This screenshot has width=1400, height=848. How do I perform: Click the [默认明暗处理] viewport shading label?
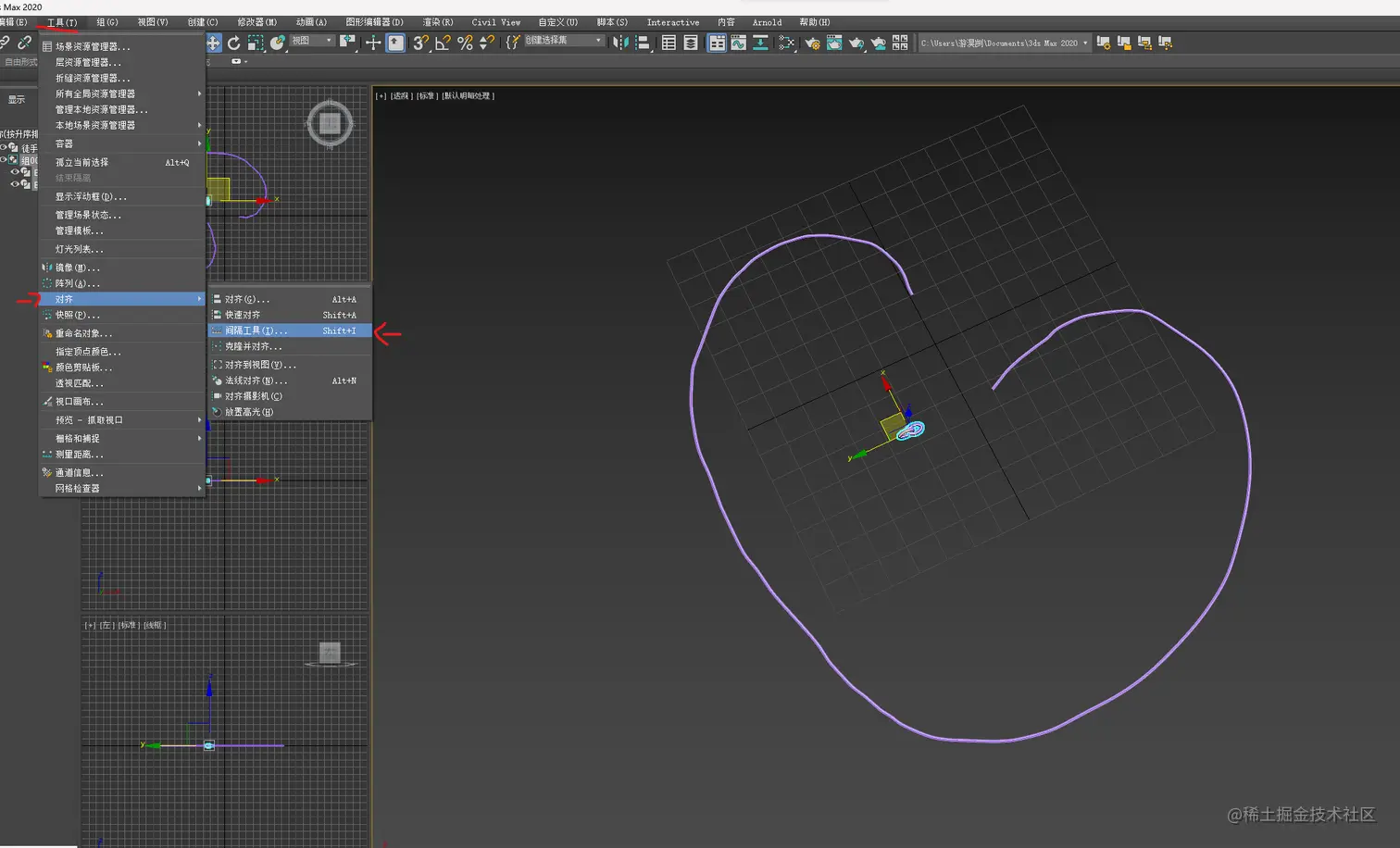(x=468, y=95)
